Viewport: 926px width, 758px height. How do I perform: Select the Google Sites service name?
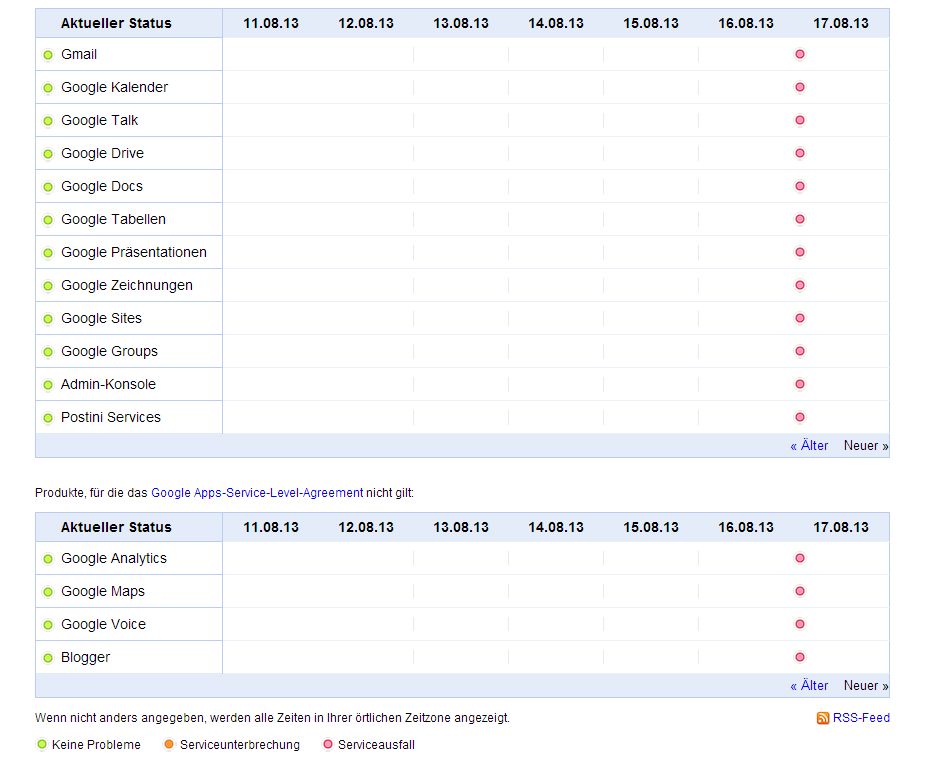click(101, 319)
